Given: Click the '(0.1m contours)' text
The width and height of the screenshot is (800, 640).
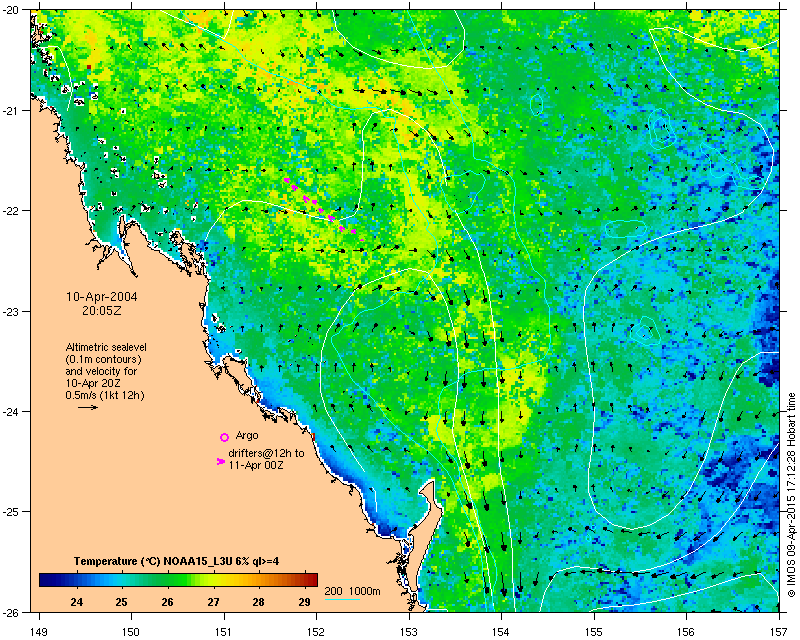Looking at the screenshot, I should [104, 359].
